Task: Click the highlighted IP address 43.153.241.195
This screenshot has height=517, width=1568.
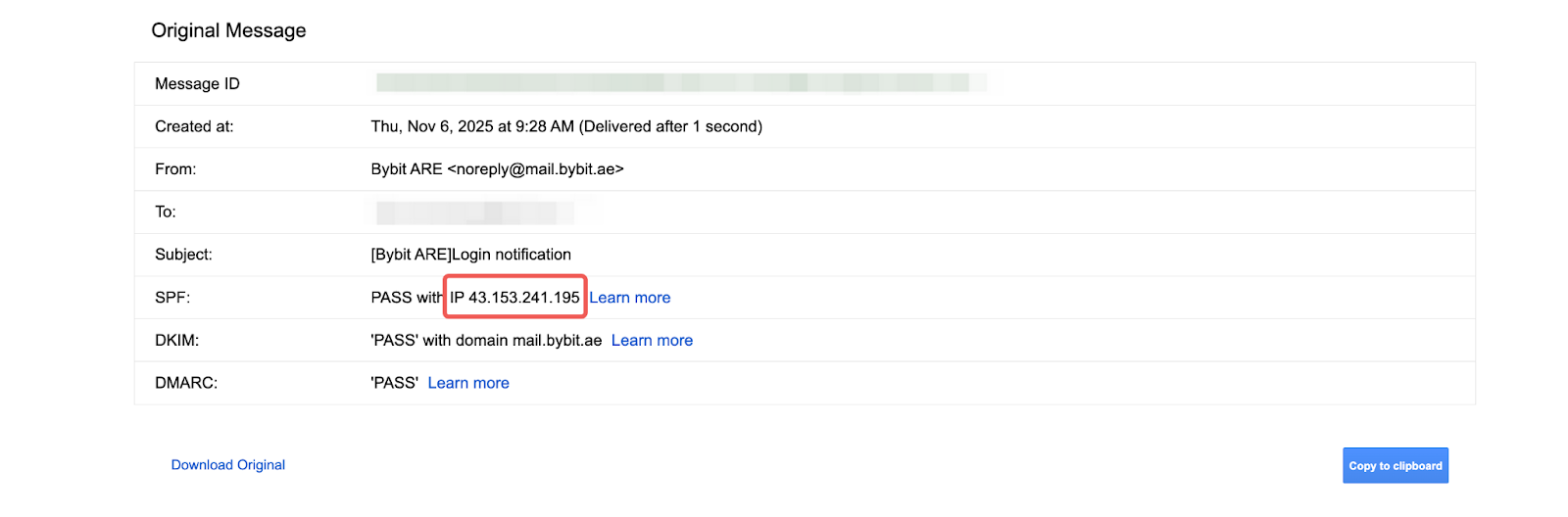Action: [515, 298]
